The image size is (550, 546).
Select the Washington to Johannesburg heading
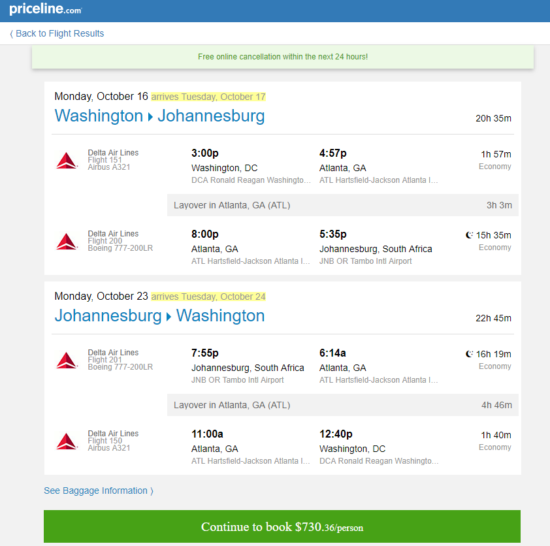160,116
